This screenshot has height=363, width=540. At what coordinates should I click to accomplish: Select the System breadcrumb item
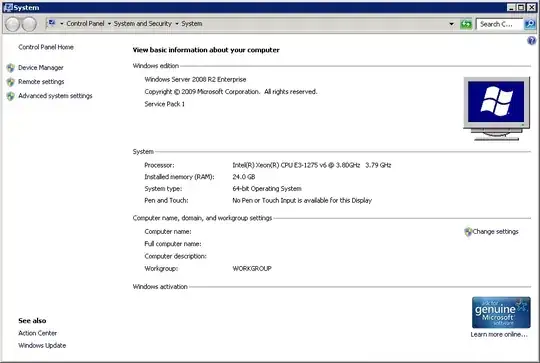point(192,23)
